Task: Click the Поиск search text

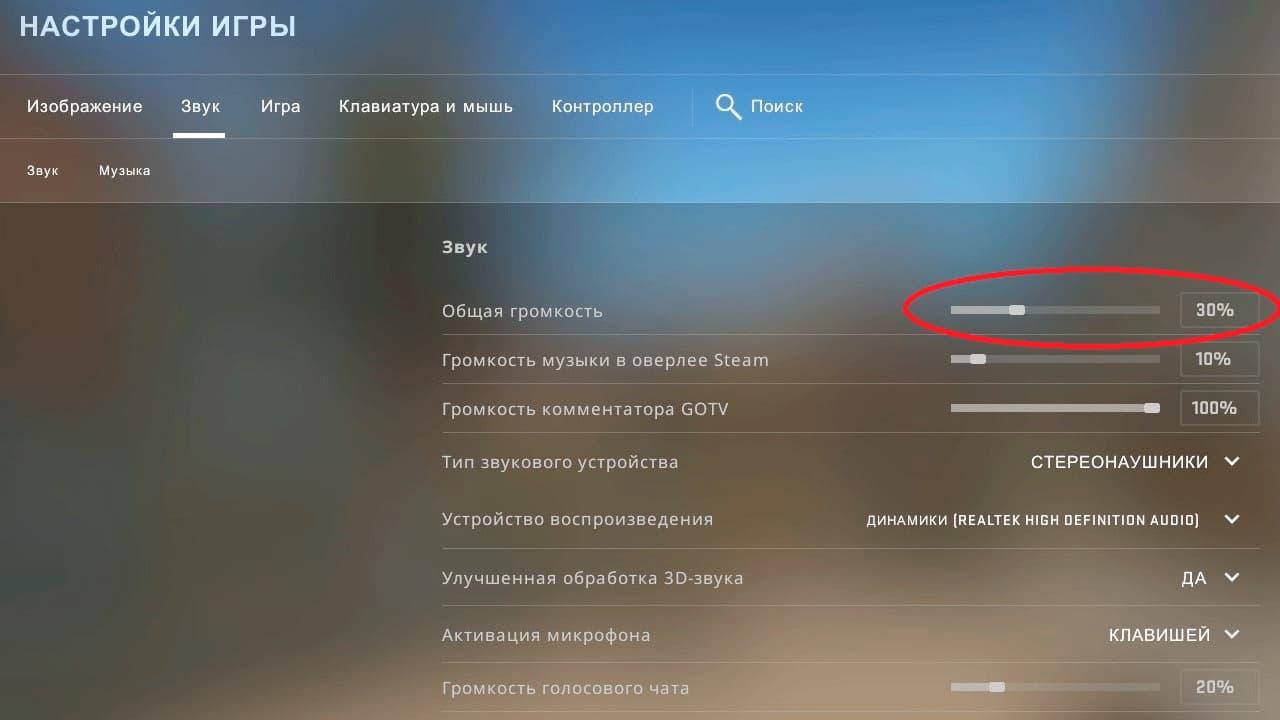Action: [777, 106]
